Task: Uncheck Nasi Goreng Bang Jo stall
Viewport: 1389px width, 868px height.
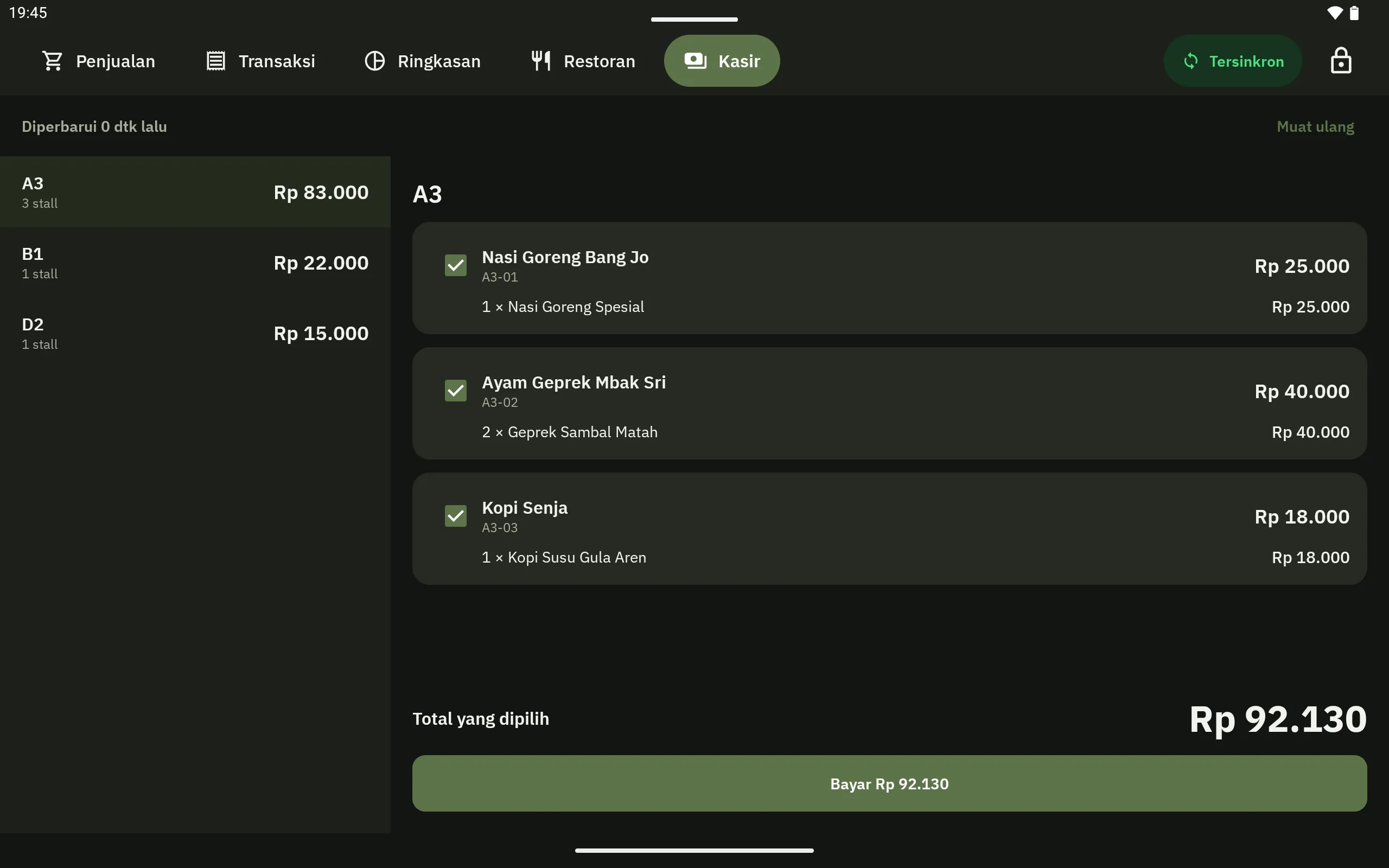Action: [456, 265]
